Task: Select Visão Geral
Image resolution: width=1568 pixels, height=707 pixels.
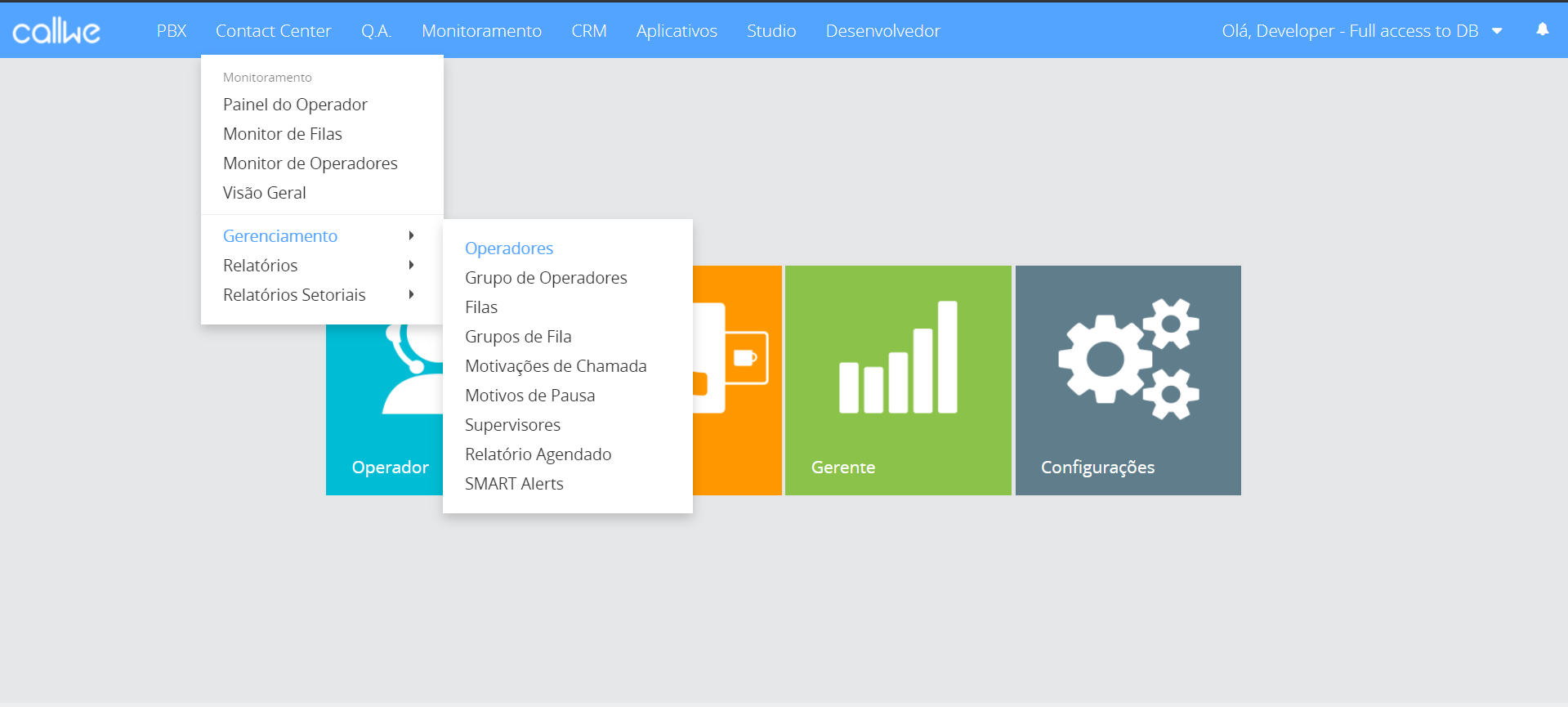Action: click(265, 193)
